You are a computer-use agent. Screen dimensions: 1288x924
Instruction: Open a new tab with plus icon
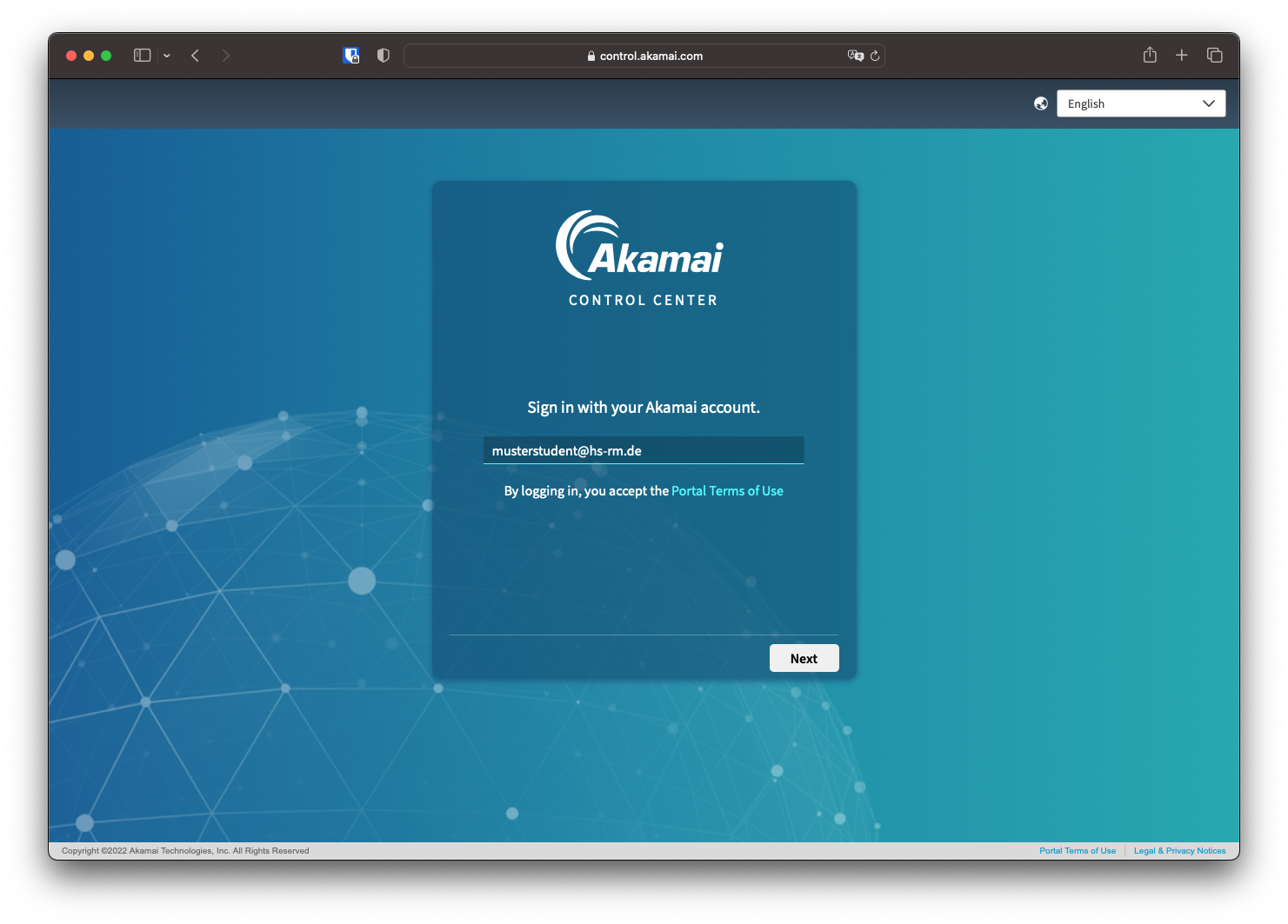[1182, 56]
